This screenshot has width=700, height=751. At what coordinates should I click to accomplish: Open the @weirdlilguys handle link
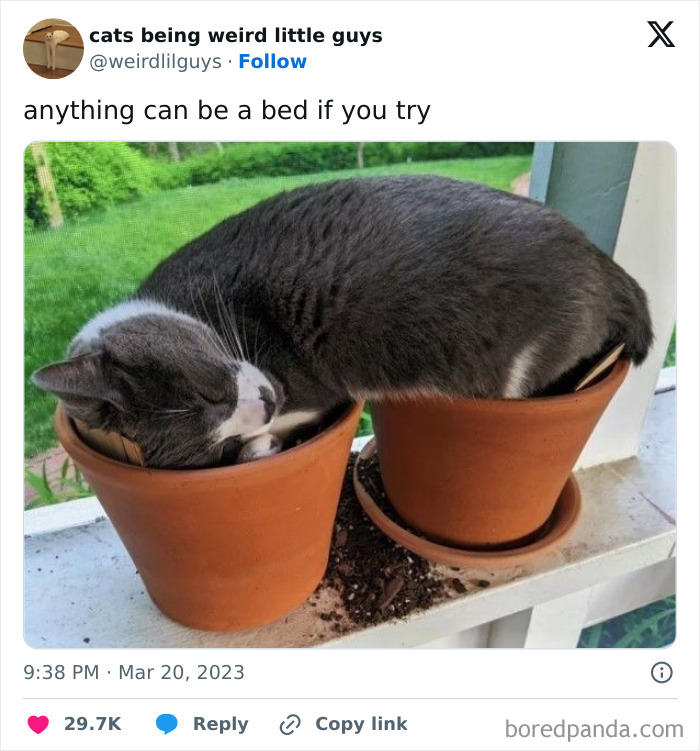pos(155,62)
